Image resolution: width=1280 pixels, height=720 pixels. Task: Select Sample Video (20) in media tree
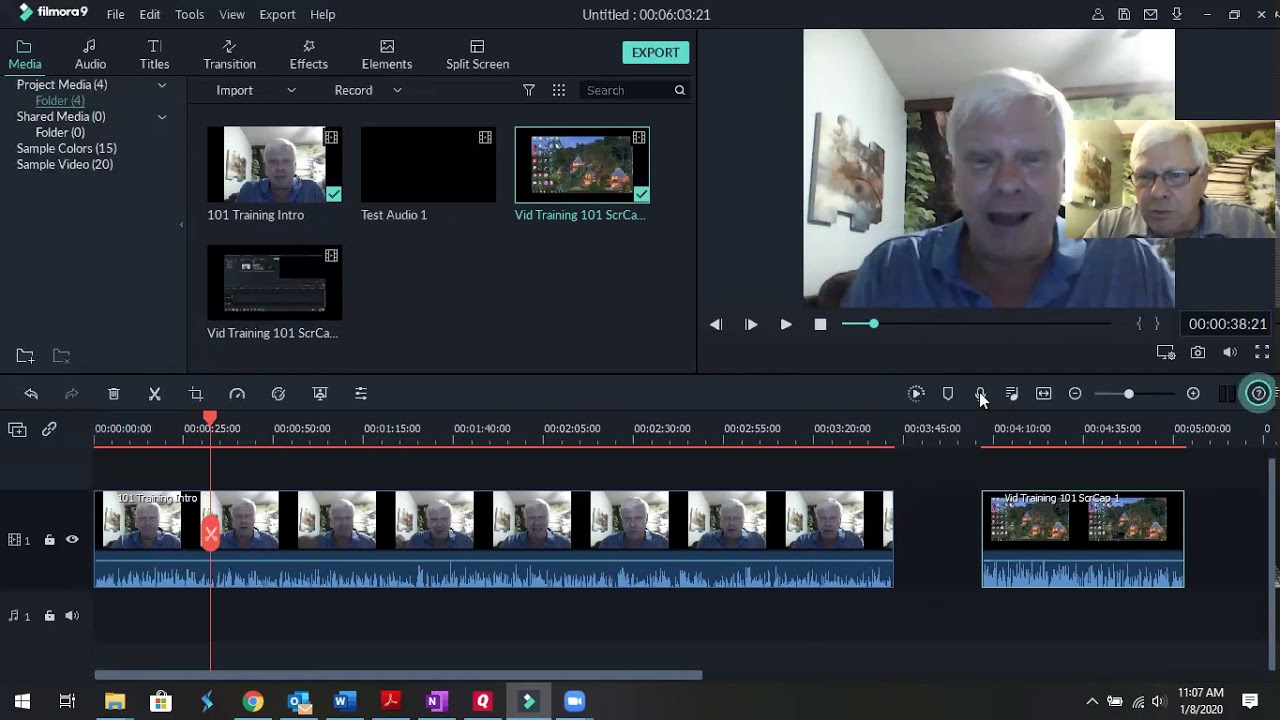(65, 165)
